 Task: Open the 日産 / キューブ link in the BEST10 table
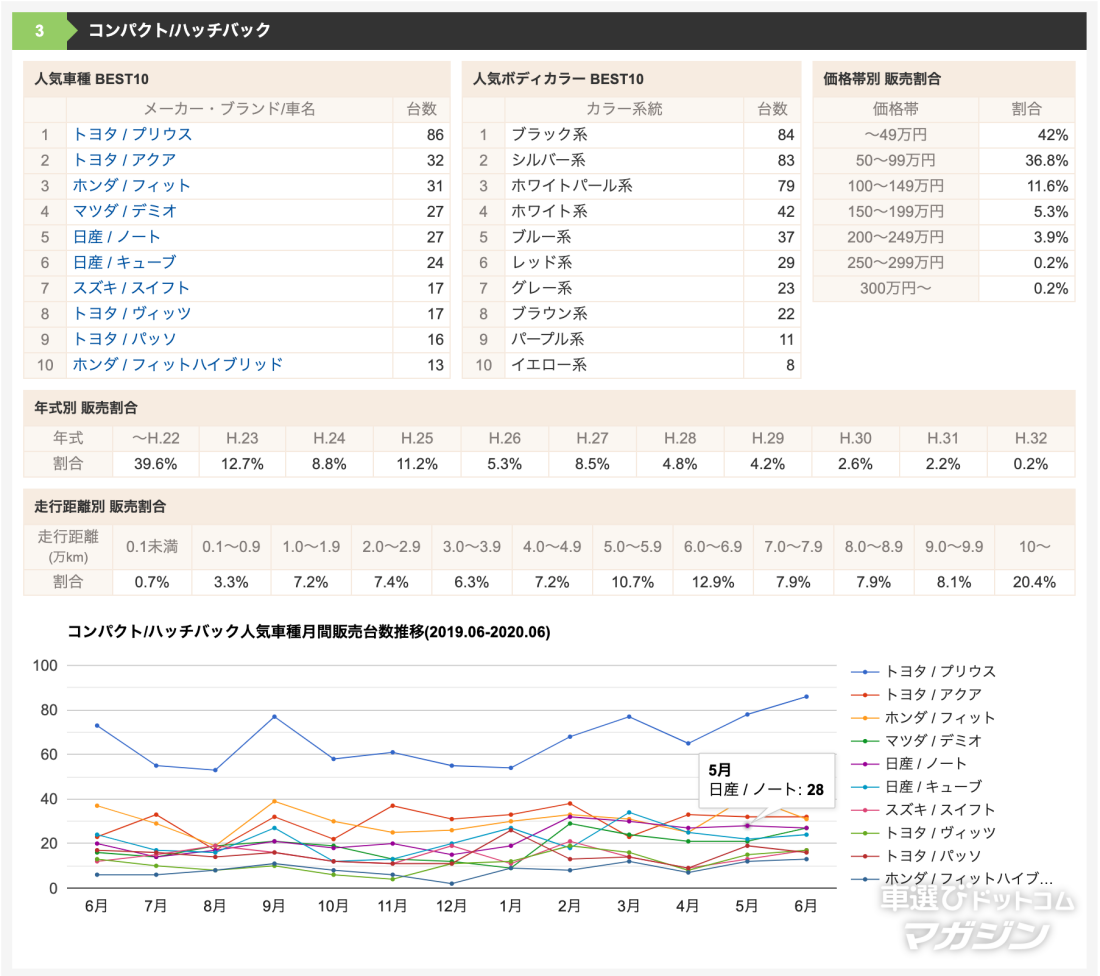pos(124,262)
